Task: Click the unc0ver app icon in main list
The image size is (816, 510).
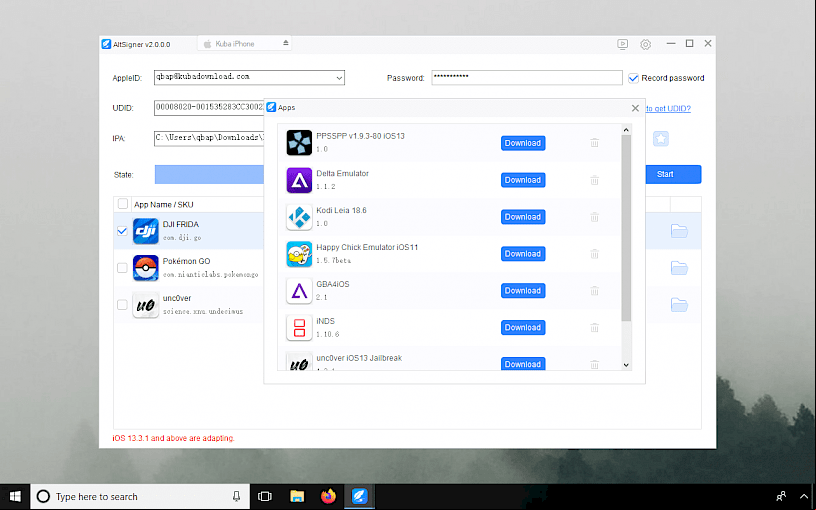Action: coord(146,305)
